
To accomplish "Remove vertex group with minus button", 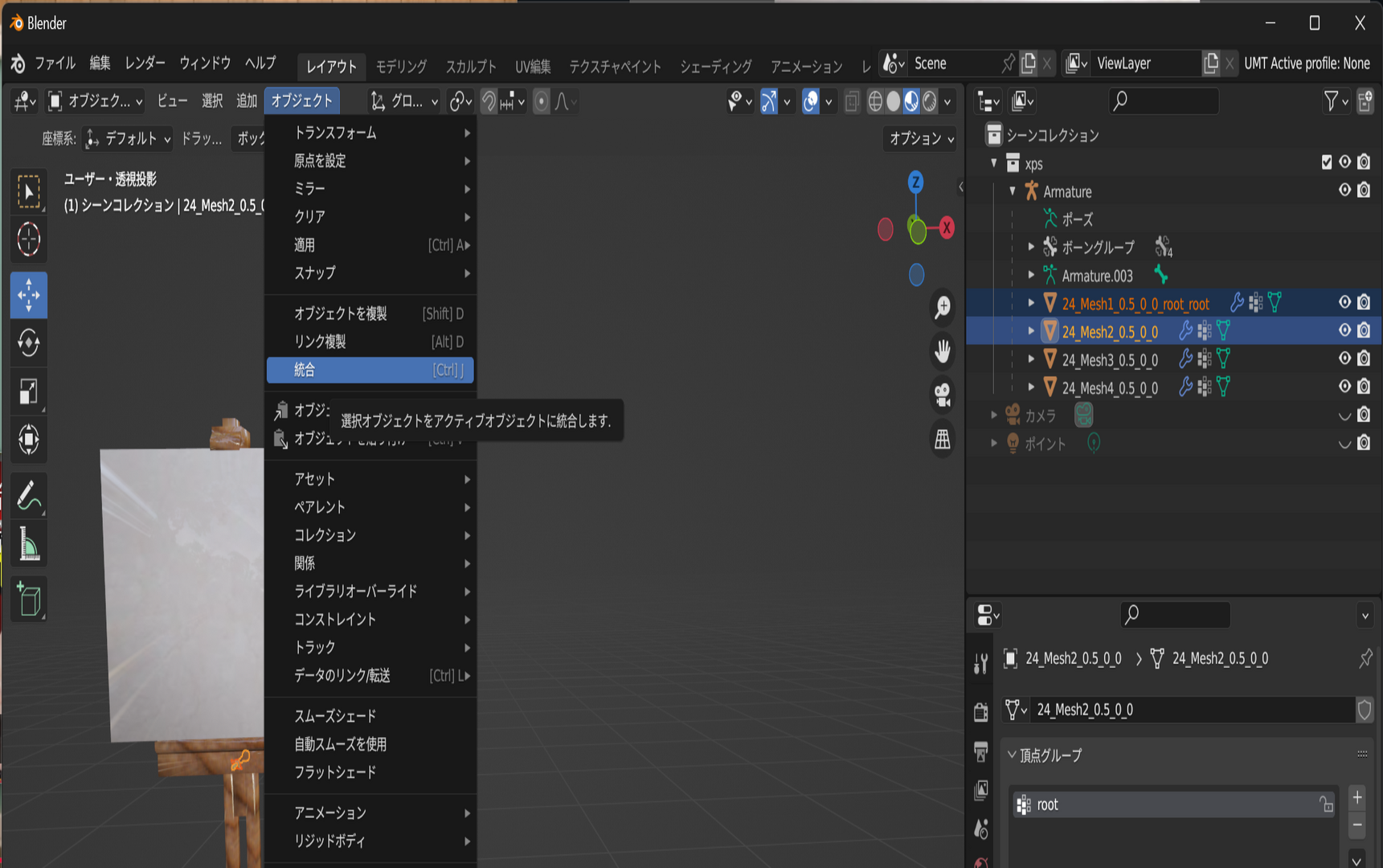I will pyautogui.click(x=1357, y=825).
